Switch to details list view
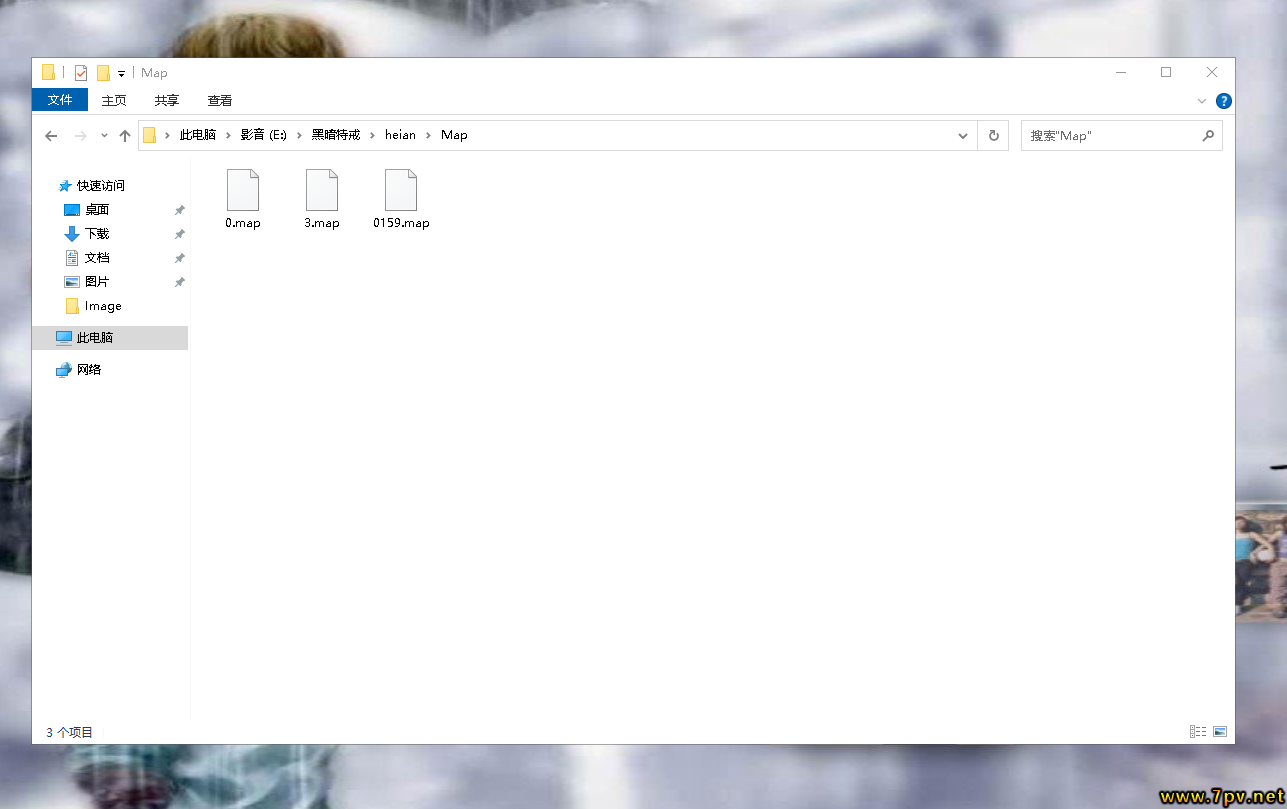The height and width of the screenshot is (809, 1287). pyautogui.click(x=1197, y=732)
